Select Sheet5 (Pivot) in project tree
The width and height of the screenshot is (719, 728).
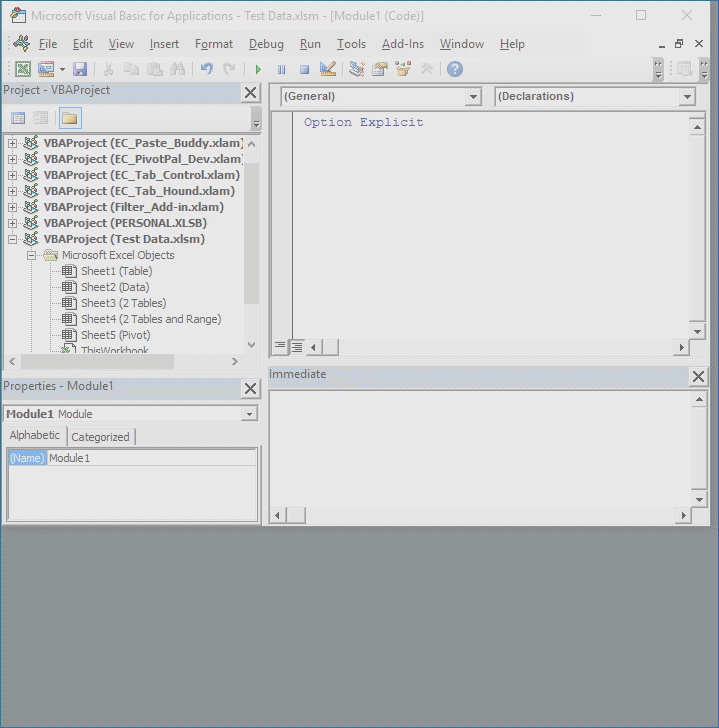click(116, 335)
